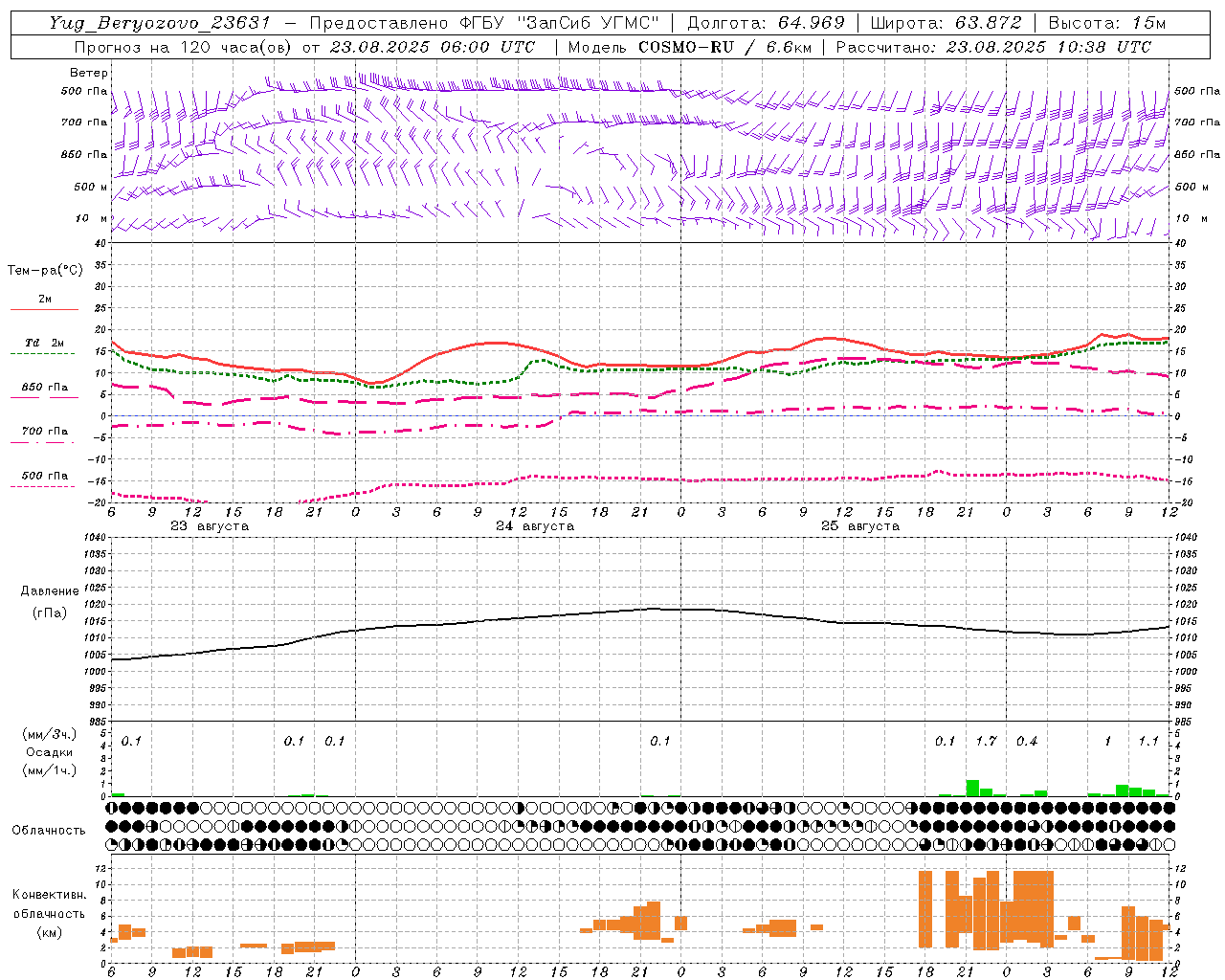Click the "850 гПа" entry in temperature legend
Viewport: 1225px width, 980px height.
(x=45, y=388)
